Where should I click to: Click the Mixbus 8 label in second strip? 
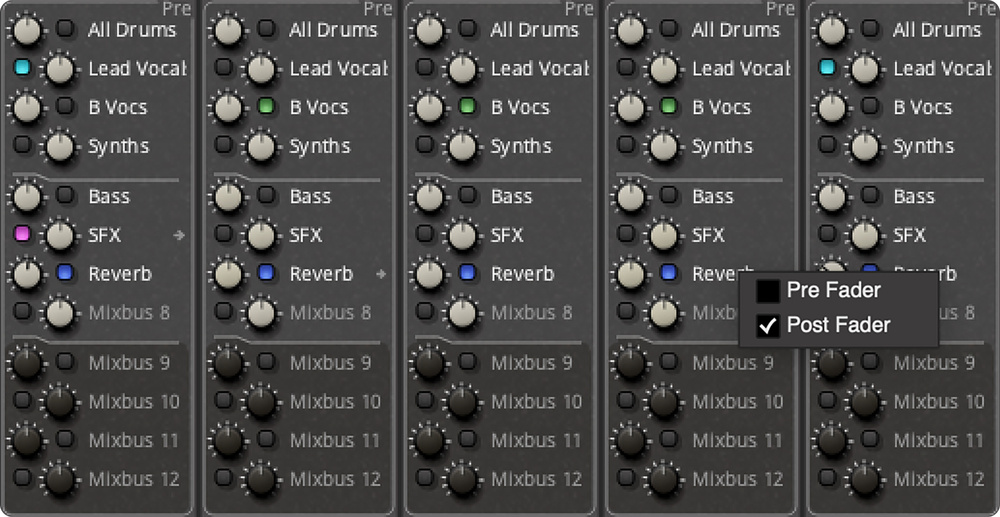[x=330, y=313]
